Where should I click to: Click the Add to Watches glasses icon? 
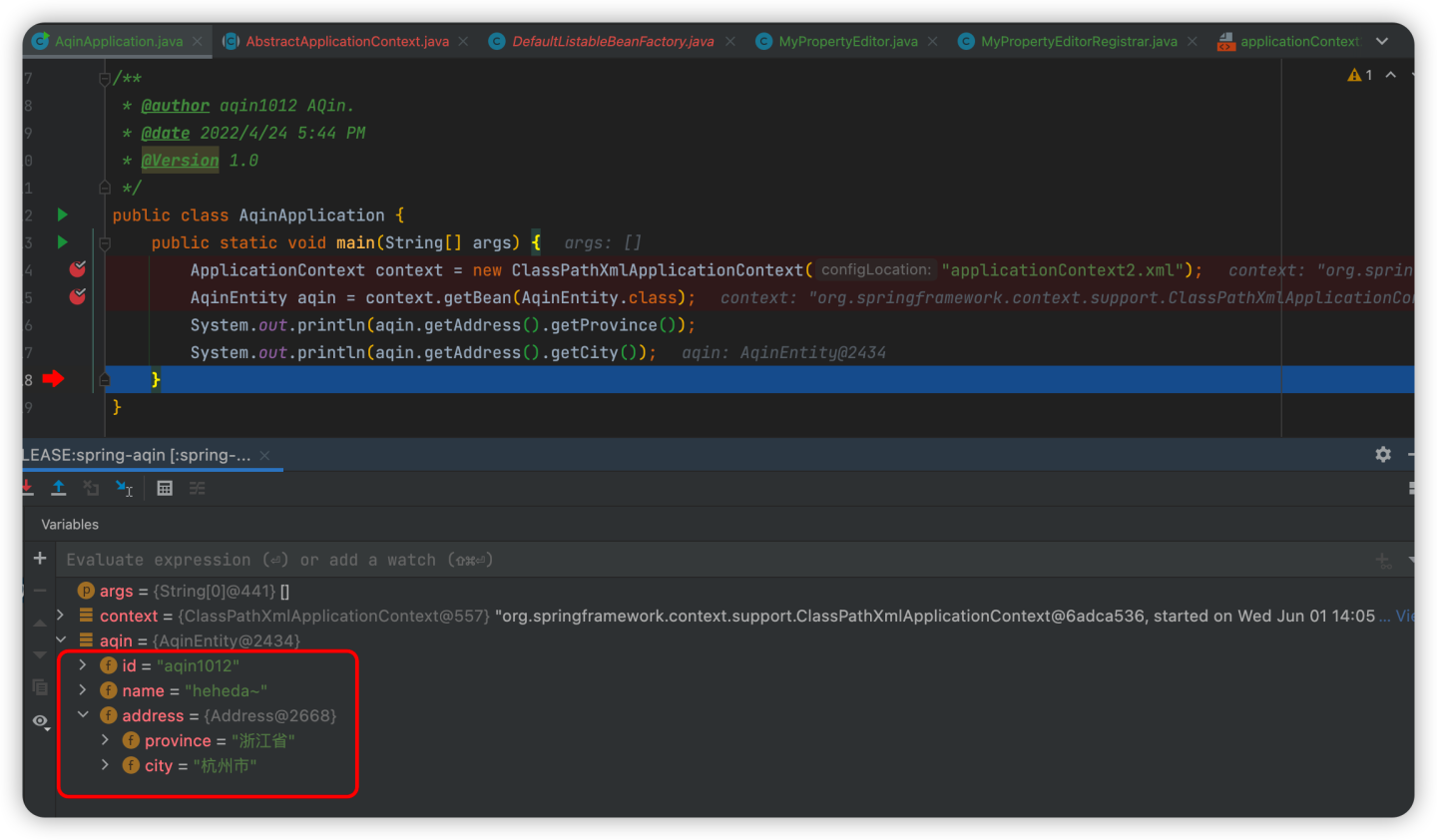[1383, 561]
